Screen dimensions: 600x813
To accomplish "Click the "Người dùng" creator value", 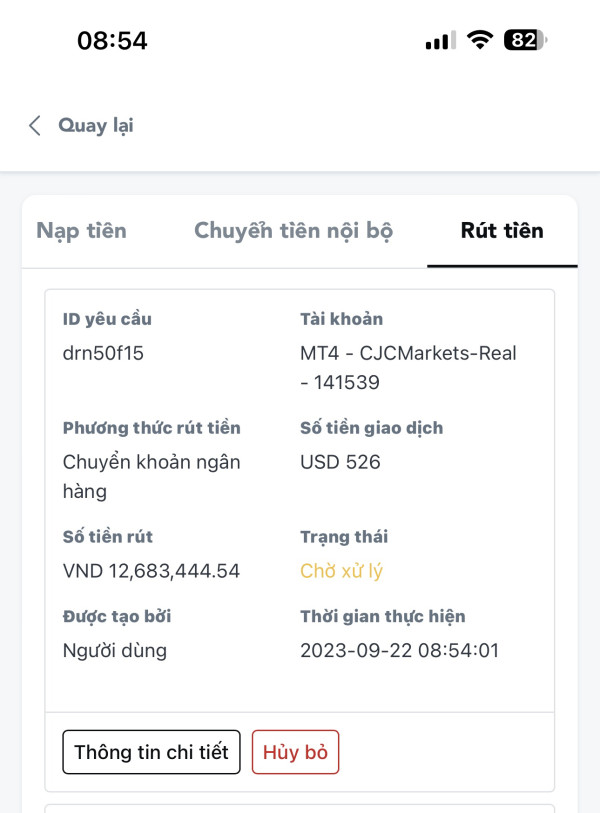I will pos(114,650).
